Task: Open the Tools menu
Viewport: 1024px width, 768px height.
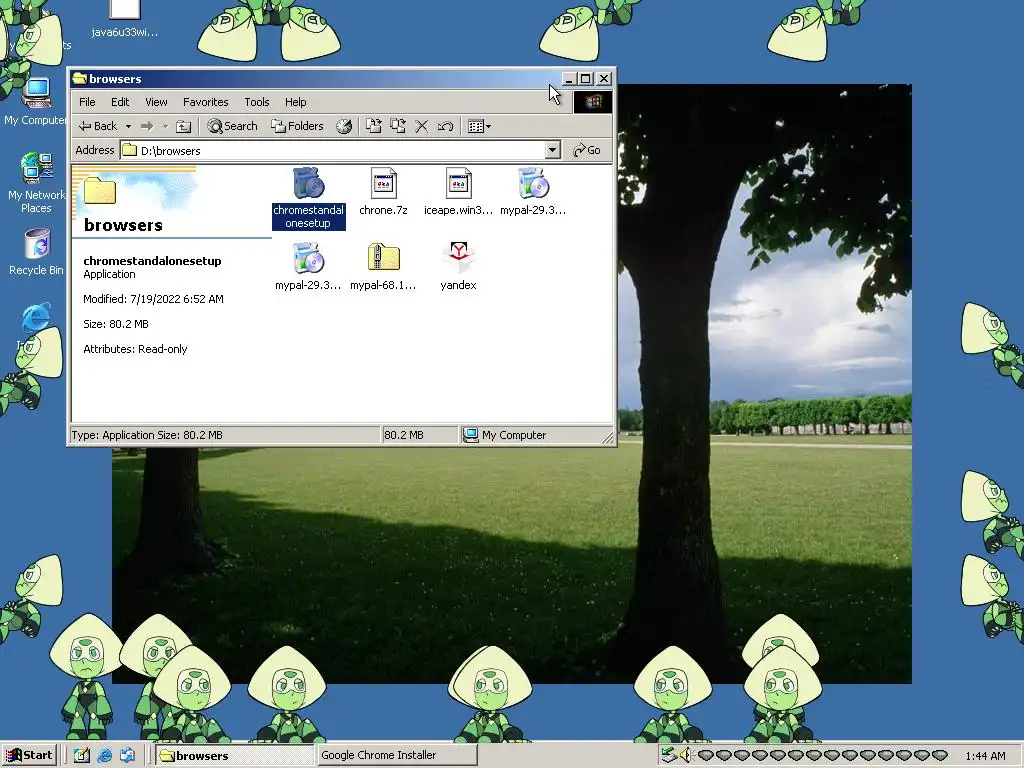Action: pos(257,102)
